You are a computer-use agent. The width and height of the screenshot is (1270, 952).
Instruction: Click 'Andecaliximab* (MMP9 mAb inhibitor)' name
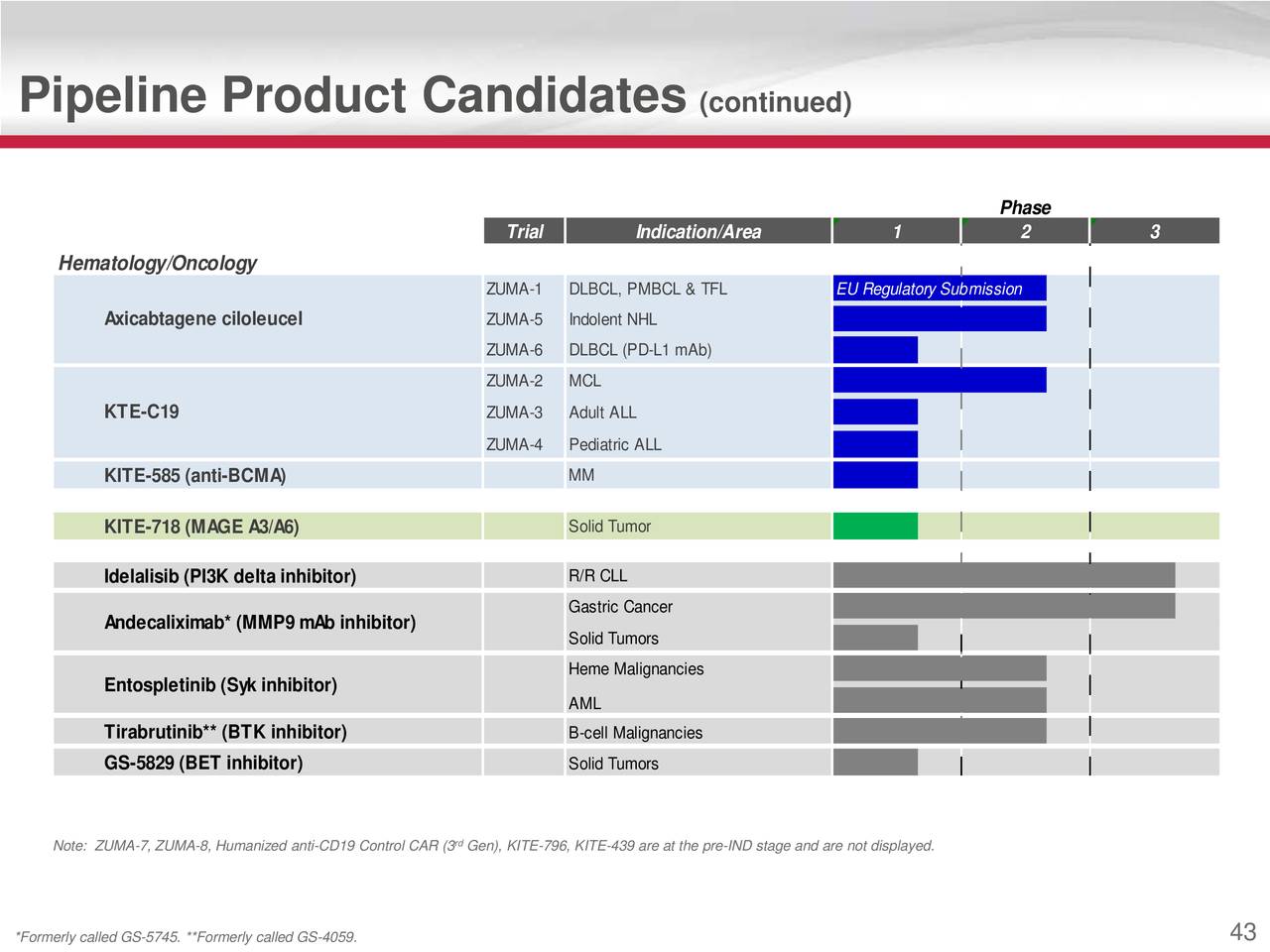pyautogui.click(x=259, y=622)
